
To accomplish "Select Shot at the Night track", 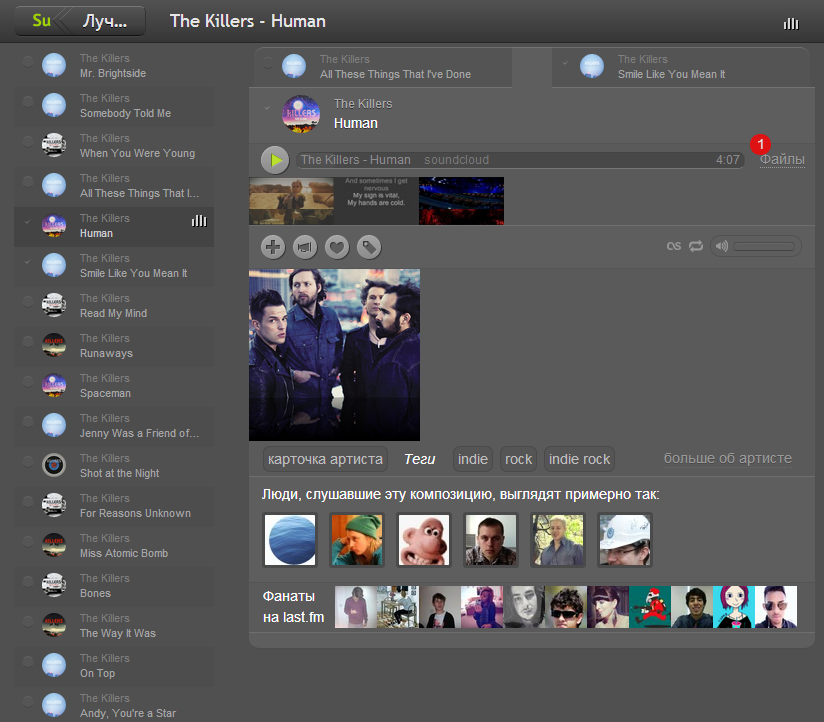I will tap(114, 466).
